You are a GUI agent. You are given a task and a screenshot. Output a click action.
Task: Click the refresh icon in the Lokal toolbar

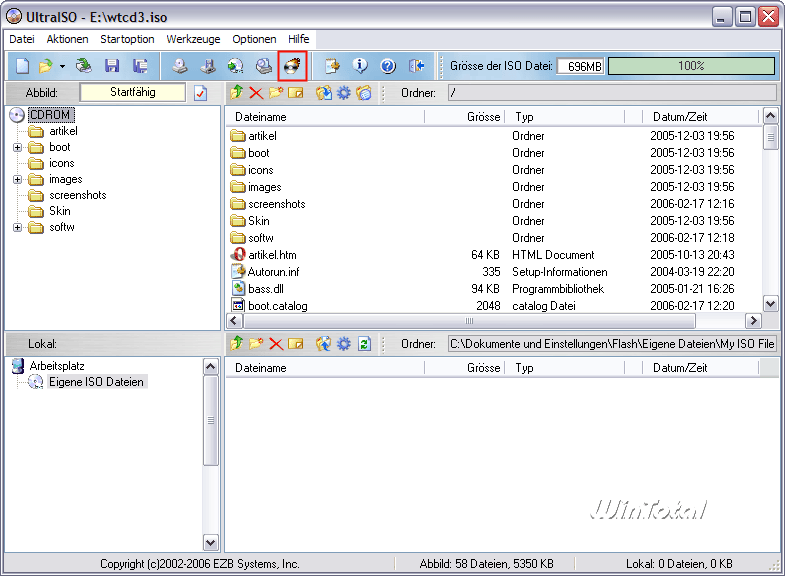pyautogui.click(x=364, y=344)
